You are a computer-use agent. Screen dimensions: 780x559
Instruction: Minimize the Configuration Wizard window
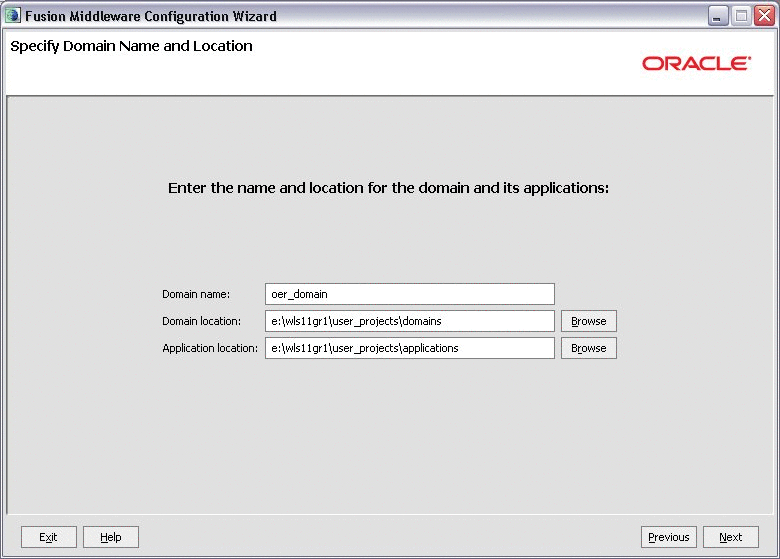717,16
